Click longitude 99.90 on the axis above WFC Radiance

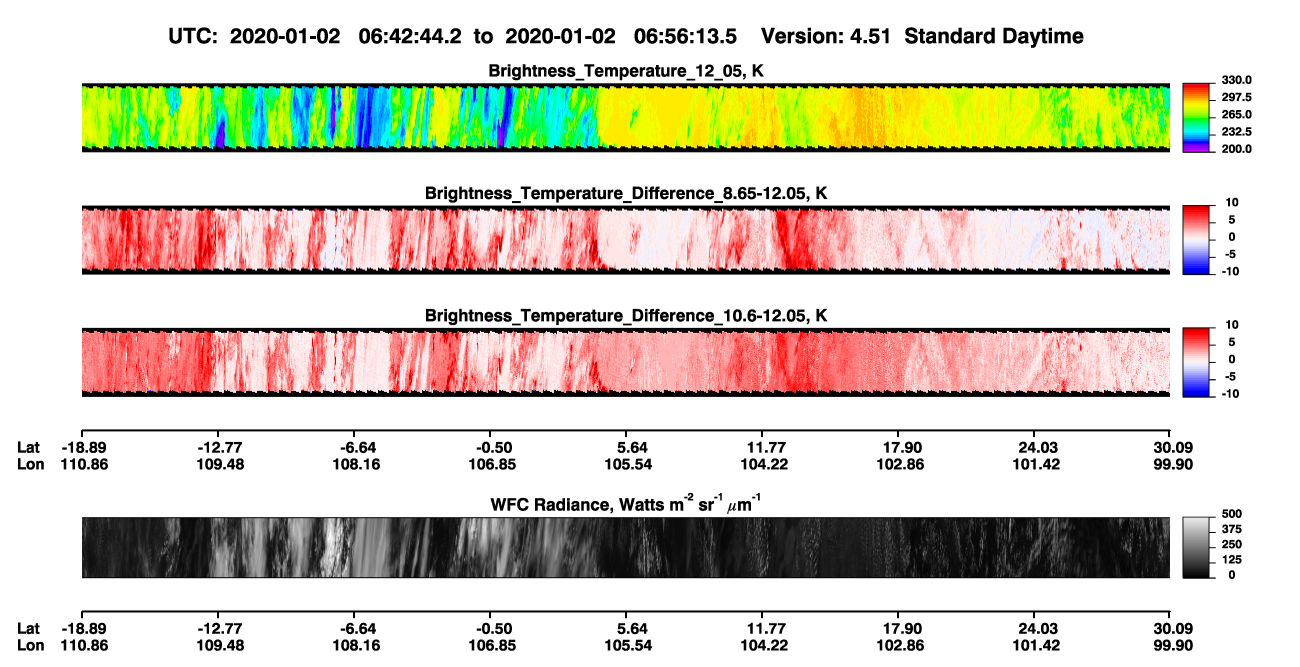1171,464
